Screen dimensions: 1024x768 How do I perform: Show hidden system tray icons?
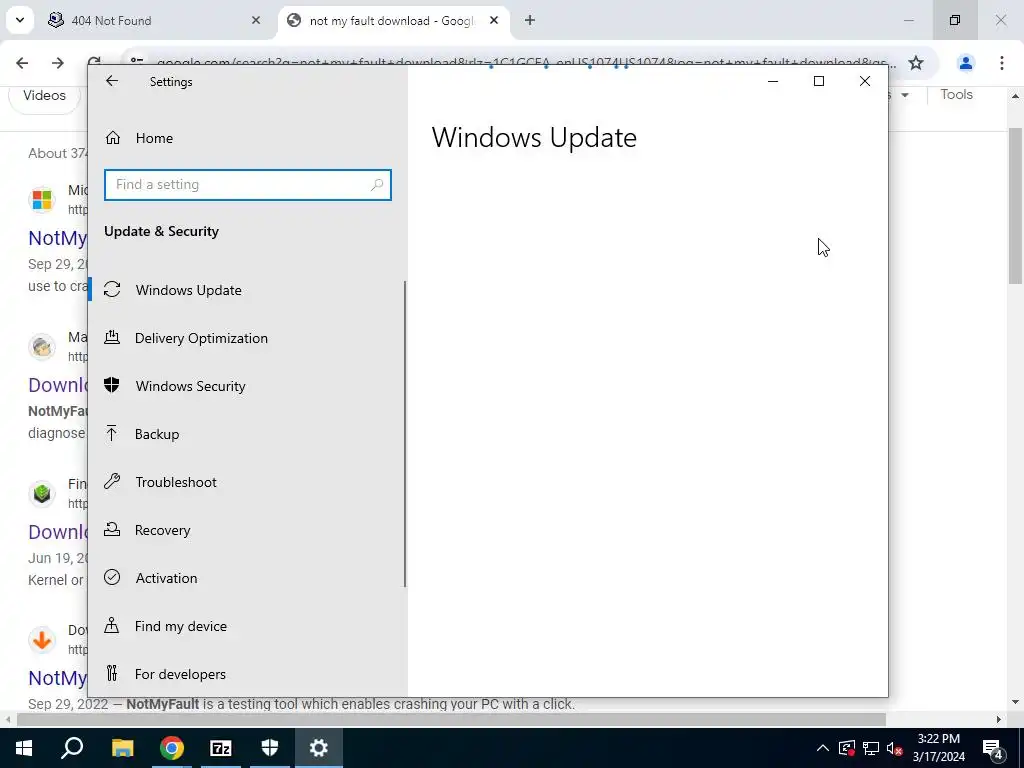click(823, 748)
